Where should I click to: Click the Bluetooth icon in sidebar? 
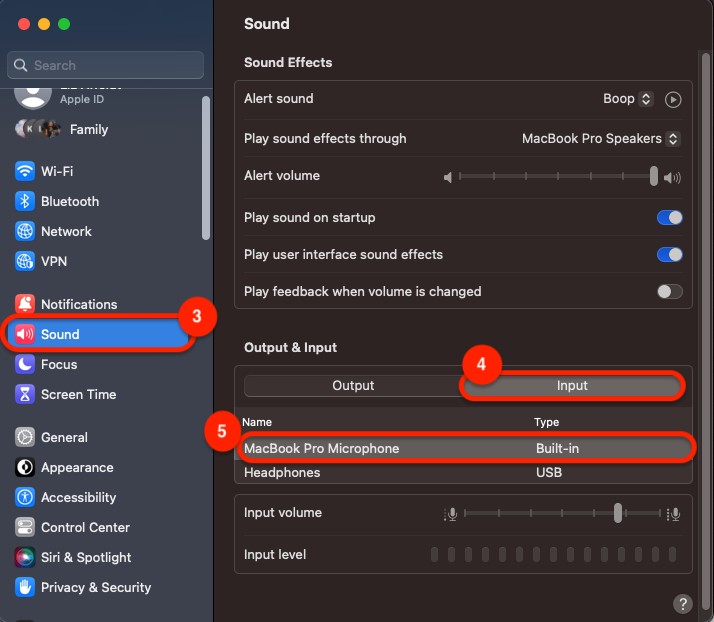[x=25, y=201]
